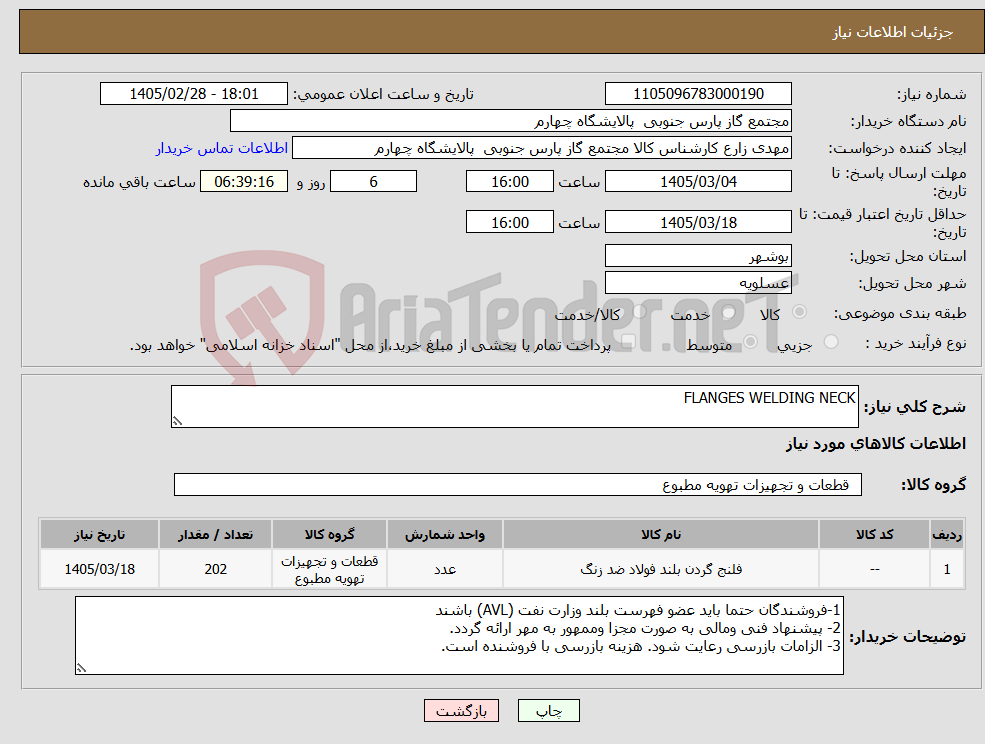Click the اطلاعات کالاهای مورد نیاز section heading

(876, 444)
